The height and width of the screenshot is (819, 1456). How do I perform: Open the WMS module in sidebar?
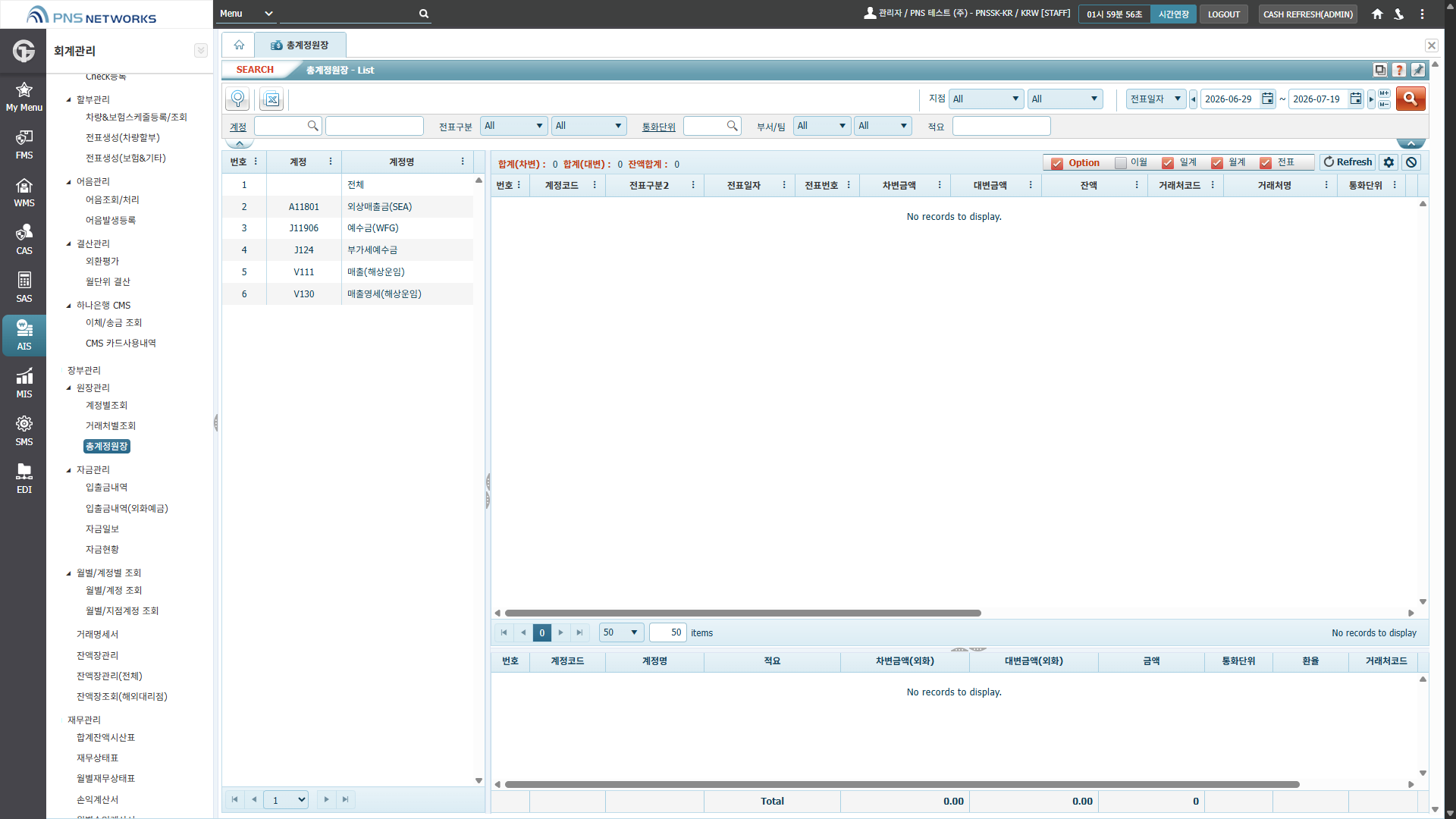click(x=24, y=192)
